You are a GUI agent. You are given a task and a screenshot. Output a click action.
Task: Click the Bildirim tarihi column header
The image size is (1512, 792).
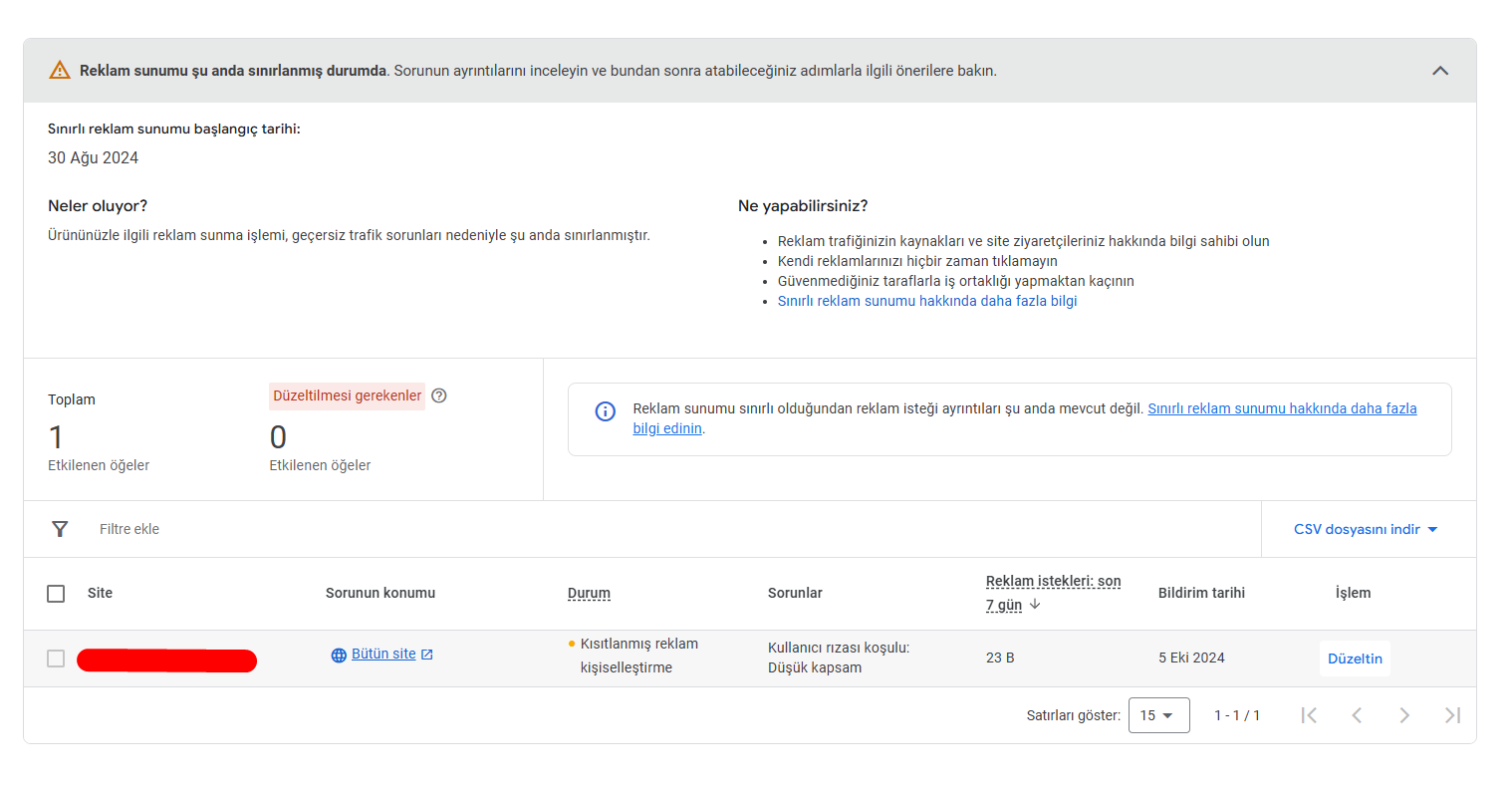(x=1201, y=593)
